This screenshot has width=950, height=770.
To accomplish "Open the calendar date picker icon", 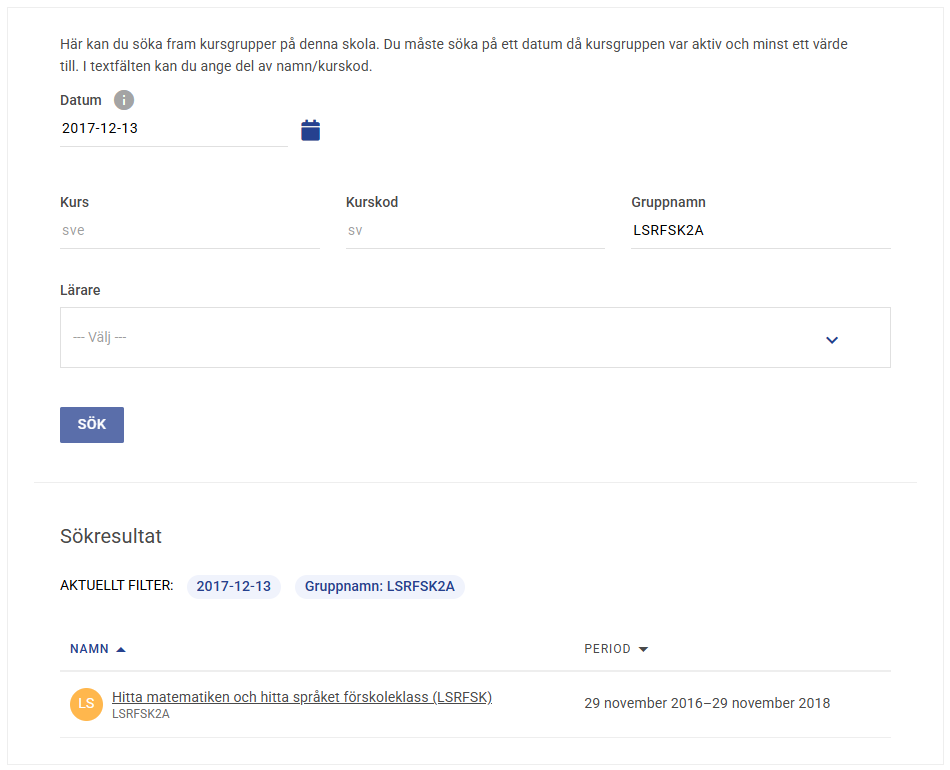I will click(310, 130).
